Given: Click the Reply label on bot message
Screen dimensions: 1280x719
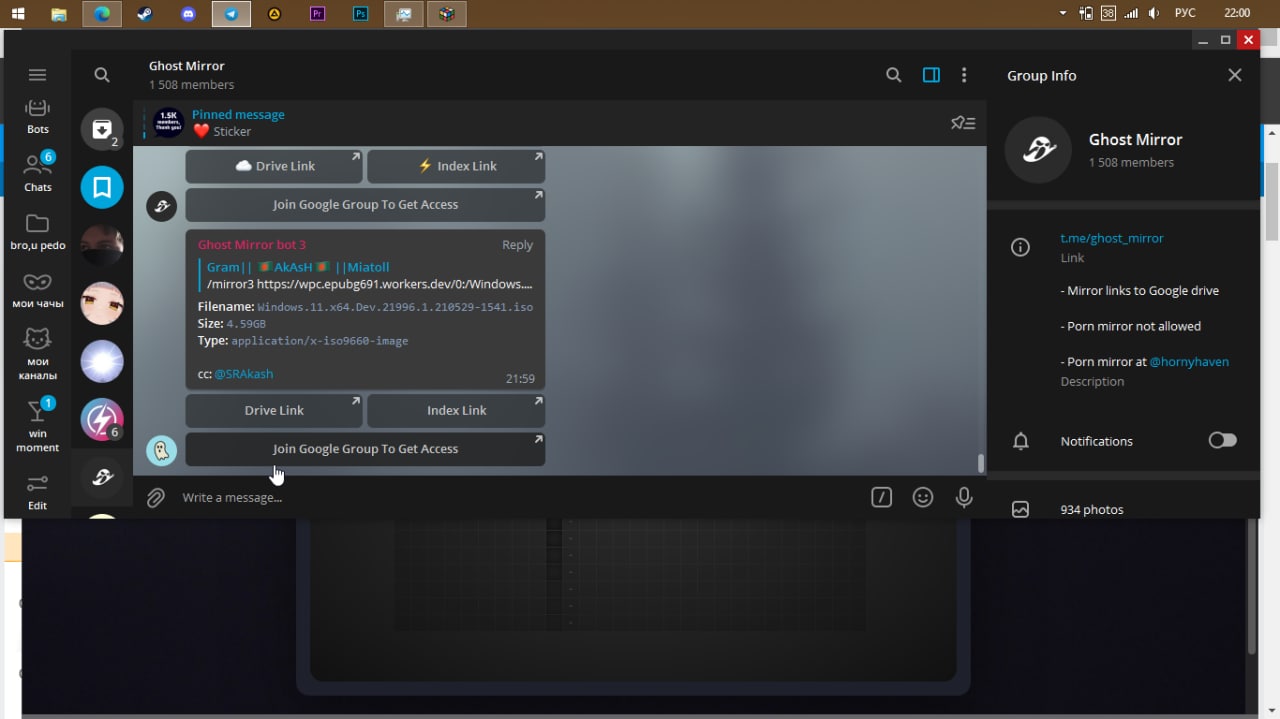Looking at the screenshot, I should point(517,245).
